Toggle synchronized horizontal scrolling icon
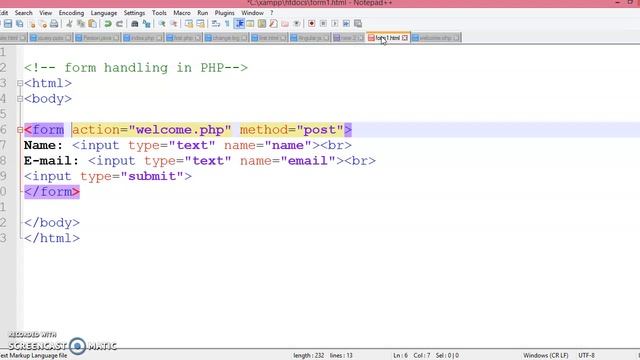 click(x=200, y=24)
